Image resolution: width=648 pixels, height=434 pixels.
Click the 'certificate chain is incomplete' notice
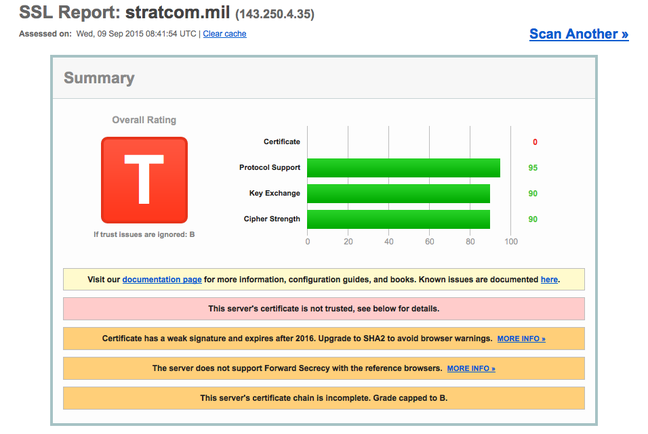[324, 398]
